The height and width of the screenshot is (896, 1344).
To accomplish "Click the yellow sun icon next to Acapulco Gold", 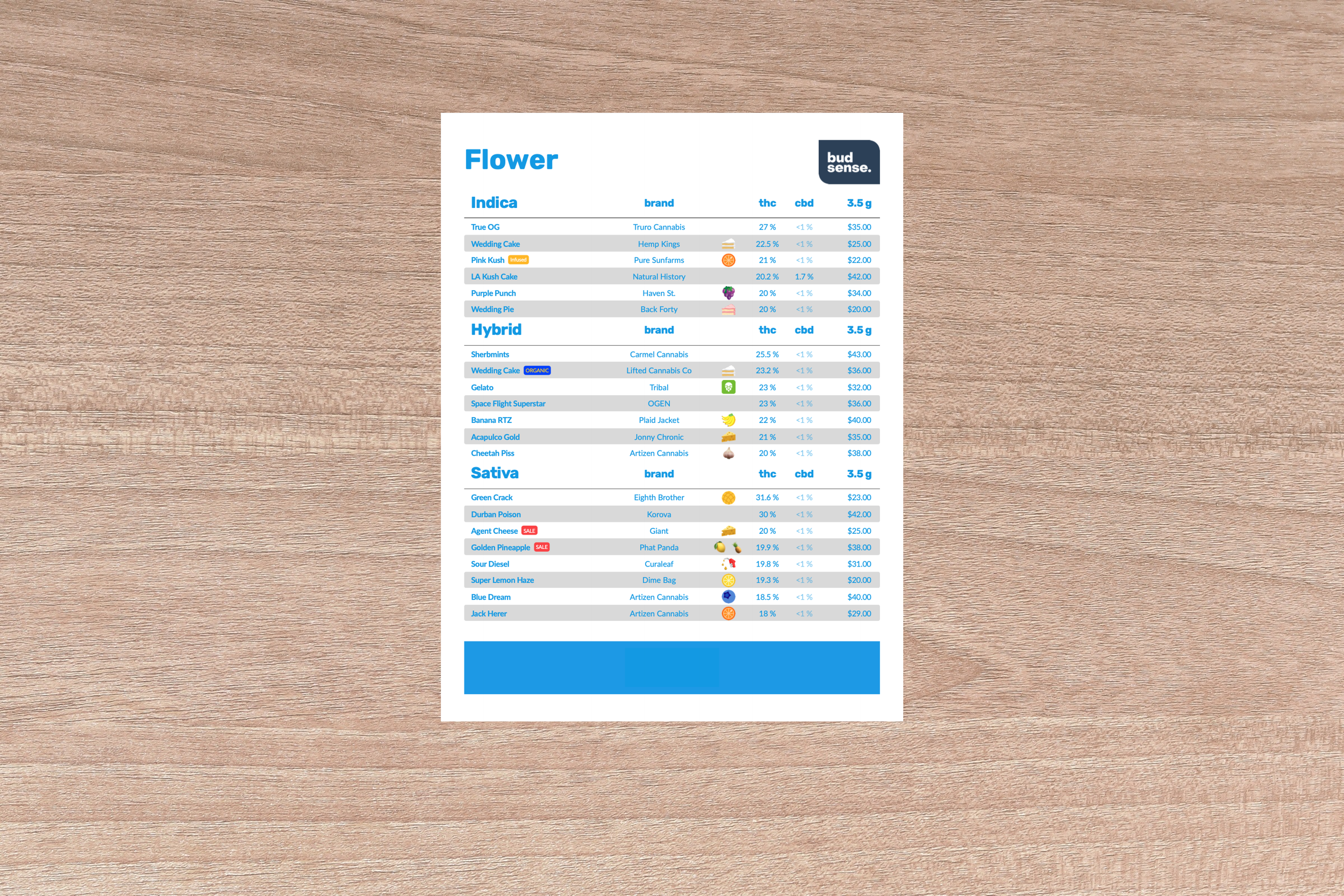I will tap(727, 438).
